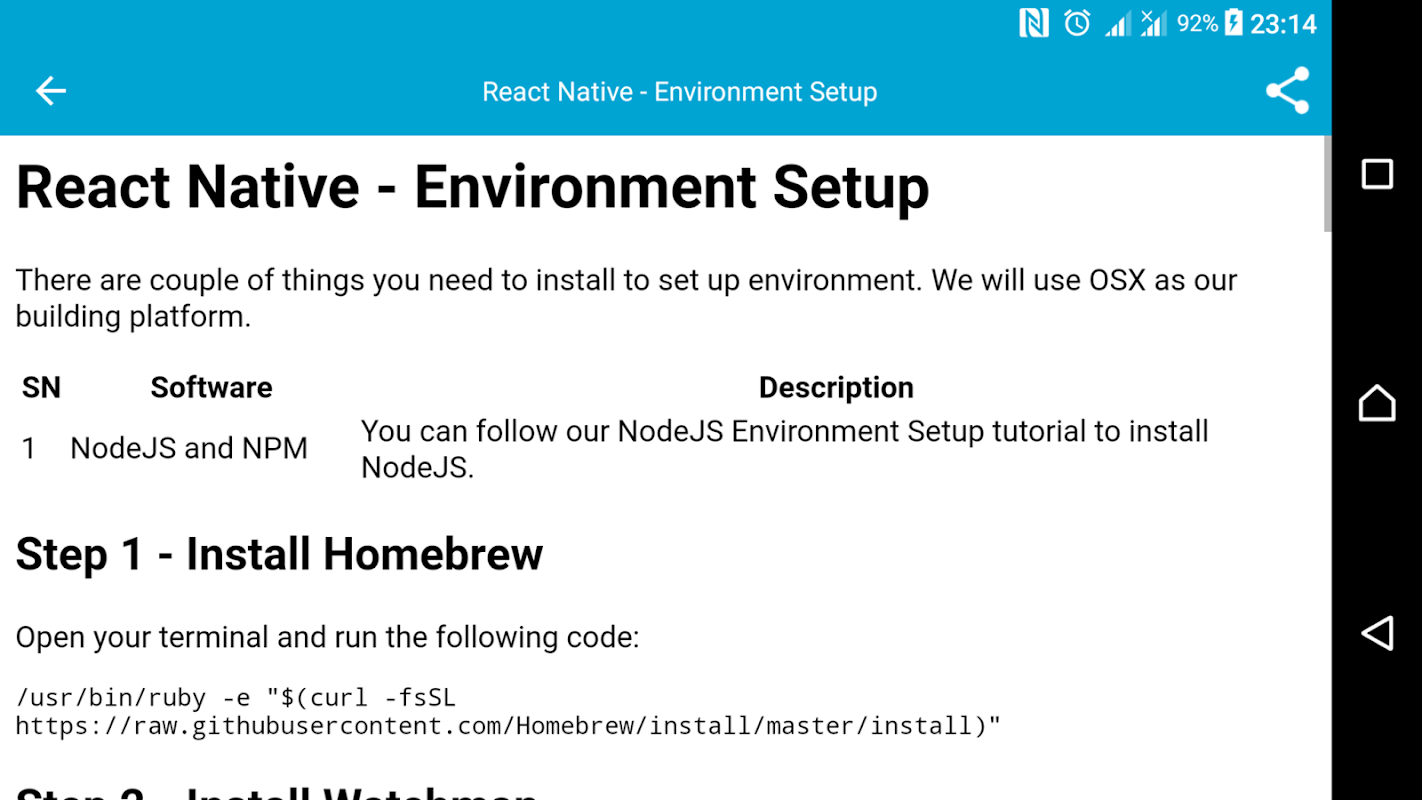Click the page scrollbar thumb
Viewport: 1422px width, 800px height.
tap(1327, 184)
